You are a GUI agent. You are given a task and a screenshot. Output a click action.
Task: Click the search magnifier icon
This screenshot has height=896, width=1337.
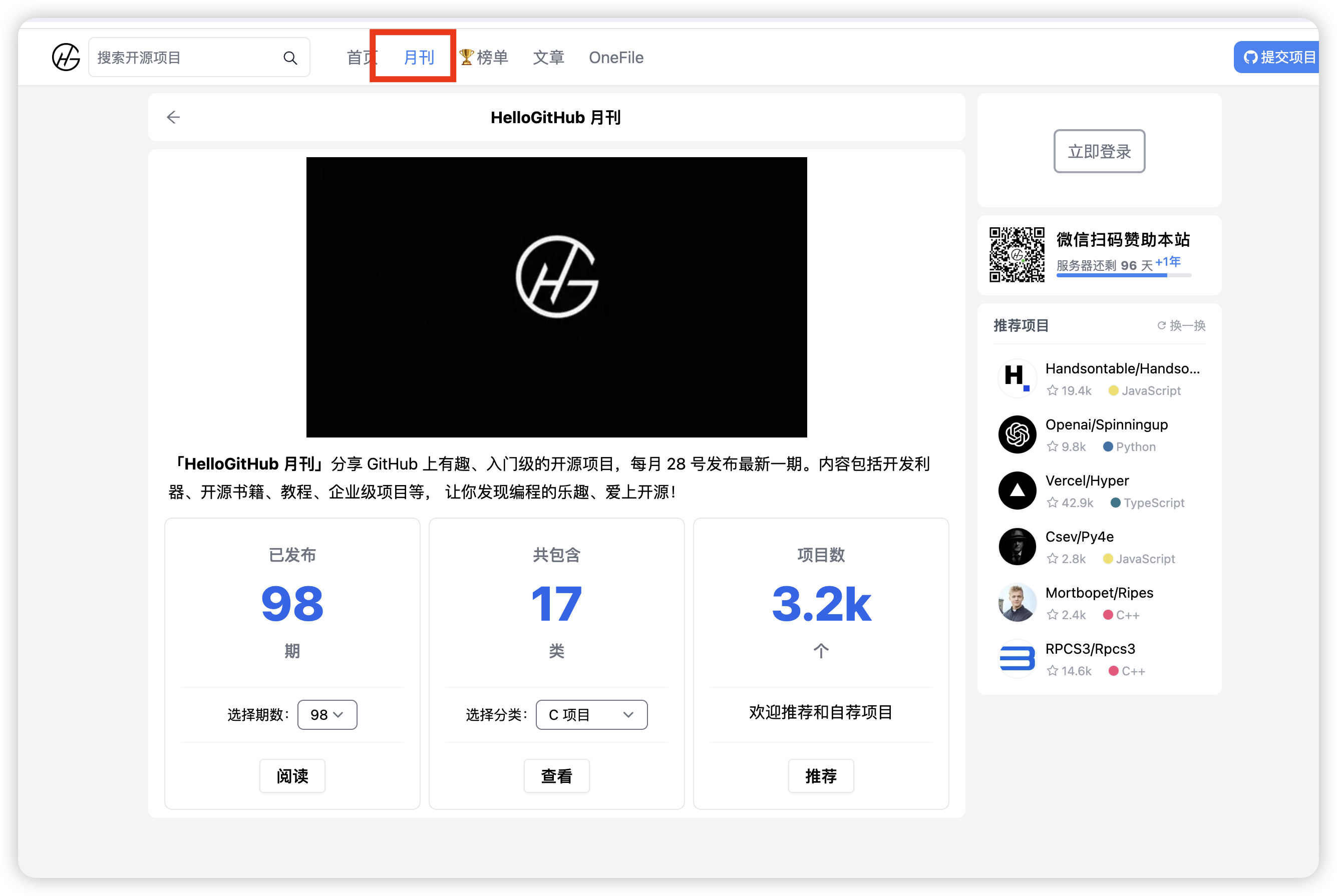(x=290, y=58)
